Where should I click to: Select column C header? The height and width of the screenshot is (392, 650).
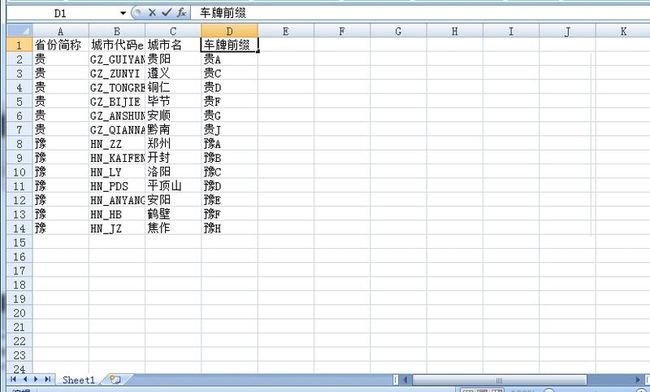(x=173, y=31)
